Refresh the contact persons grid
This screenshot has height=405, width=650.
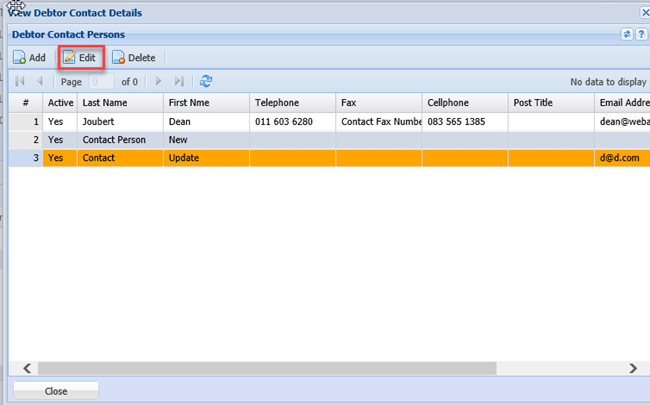(206, 81)
